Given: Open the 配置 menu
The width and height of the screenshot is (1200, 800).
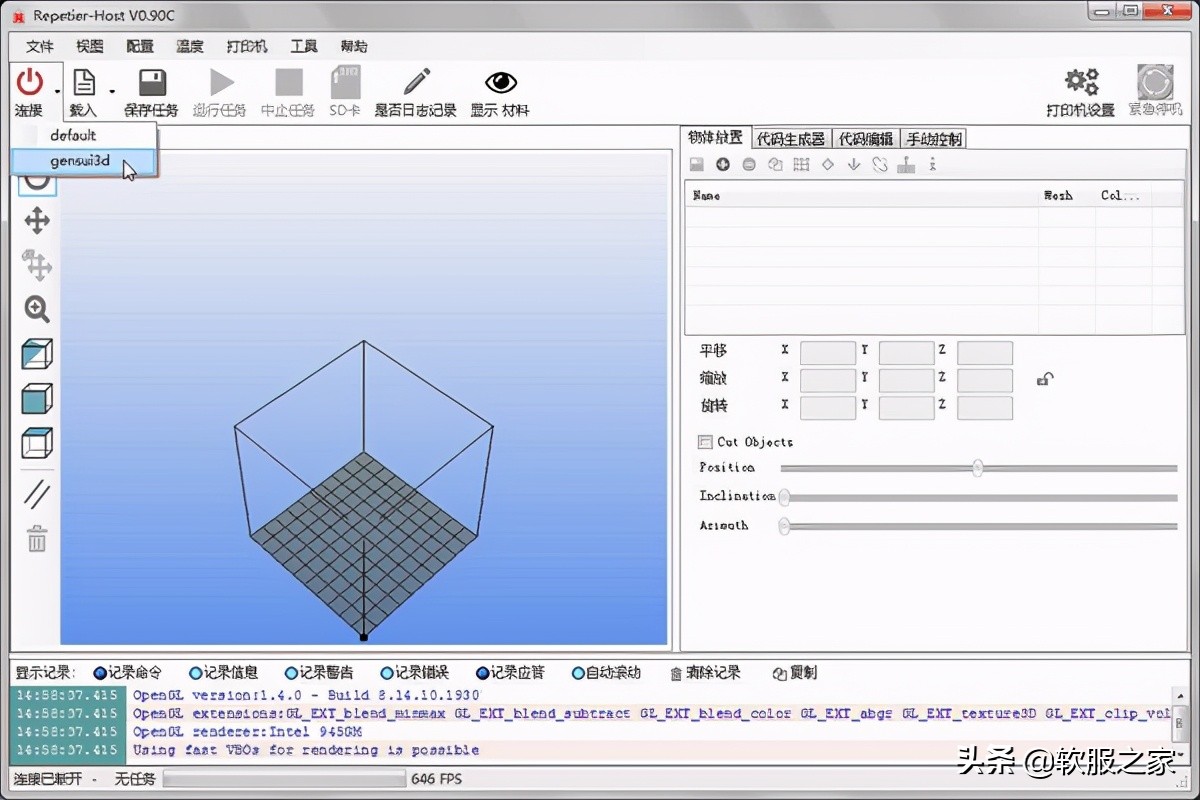Looking at the screenshot, I should coord(139,46).
